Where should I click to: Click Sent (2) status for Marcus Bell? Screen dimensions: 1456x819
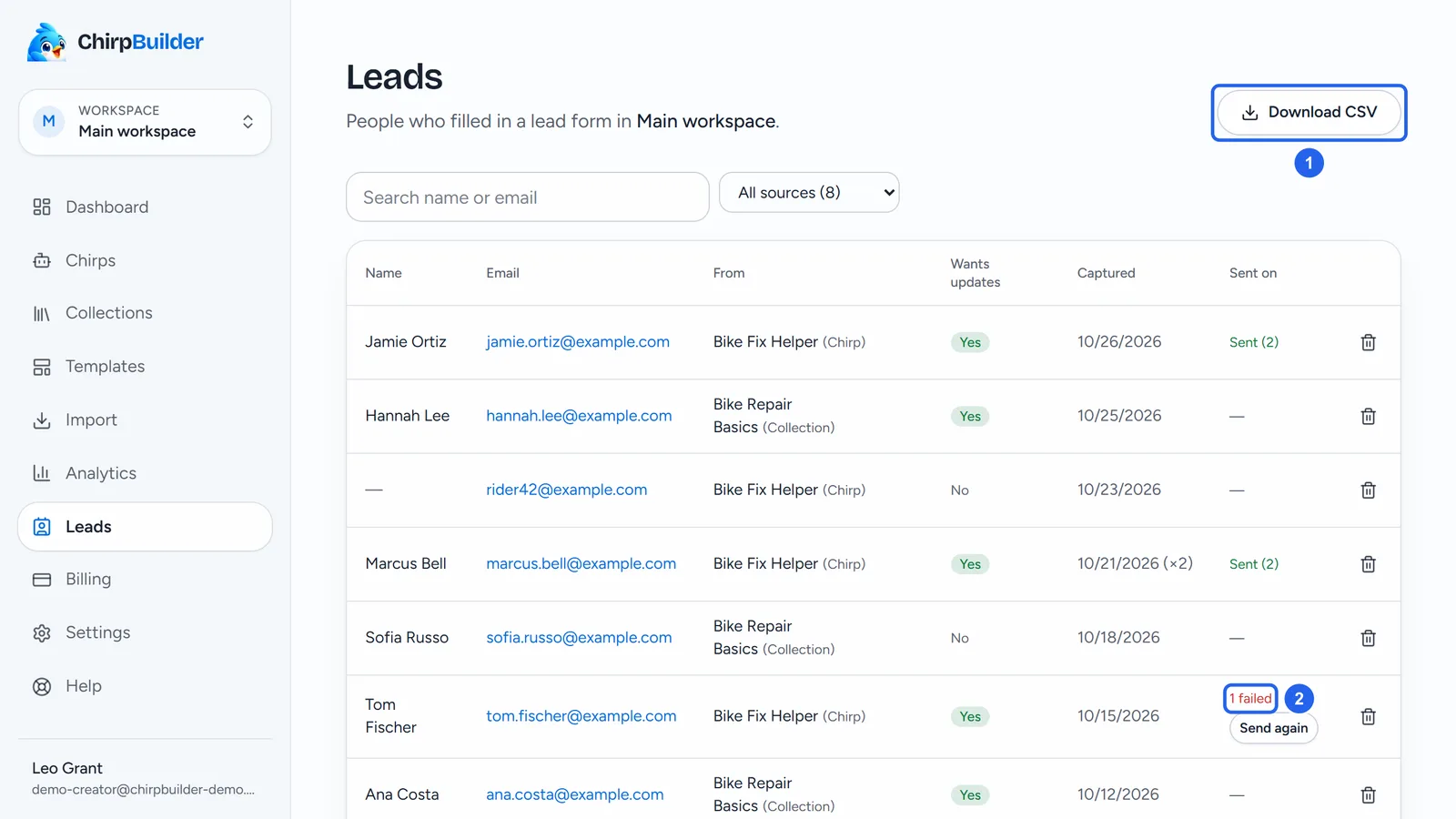coord(1254,564)
